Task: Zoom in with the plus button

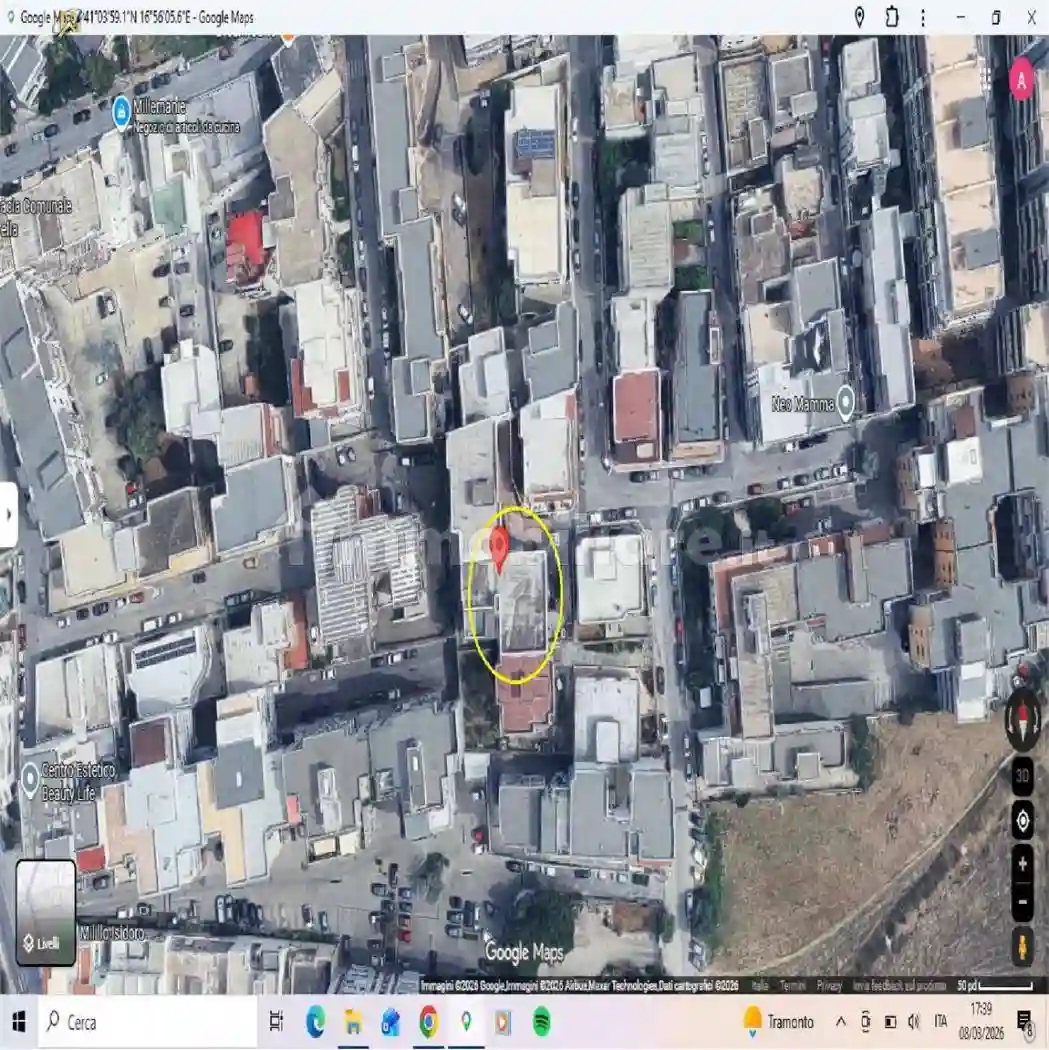Action: 1022,864
